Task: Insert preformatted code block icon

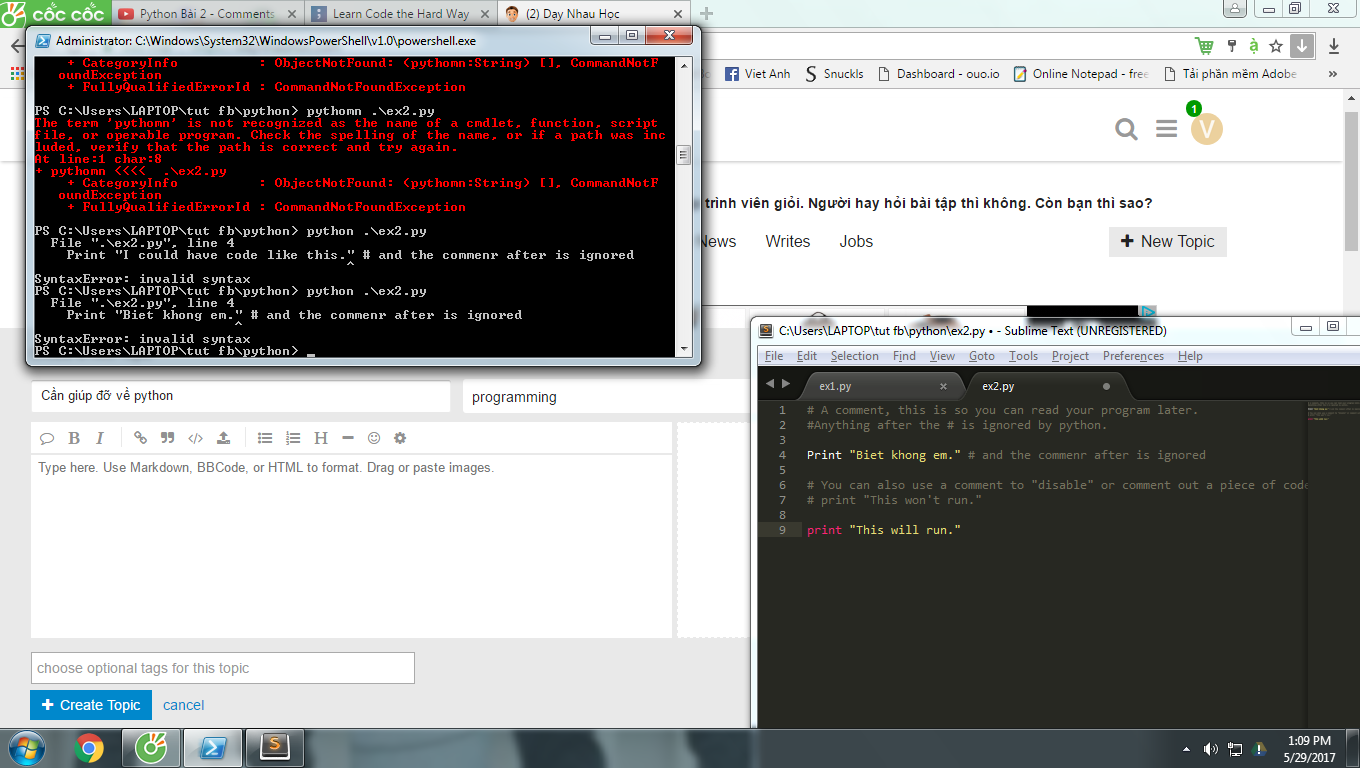Action: (x=196, y=438)
